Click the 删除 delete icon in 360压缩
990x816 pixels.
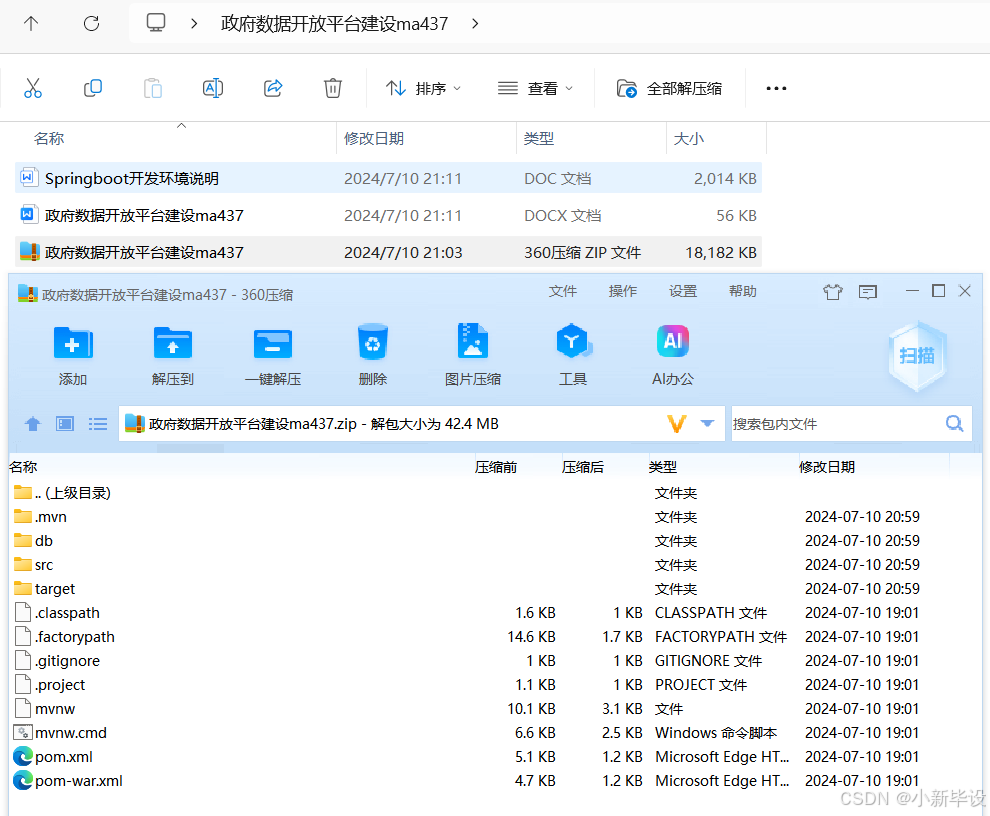372,354
